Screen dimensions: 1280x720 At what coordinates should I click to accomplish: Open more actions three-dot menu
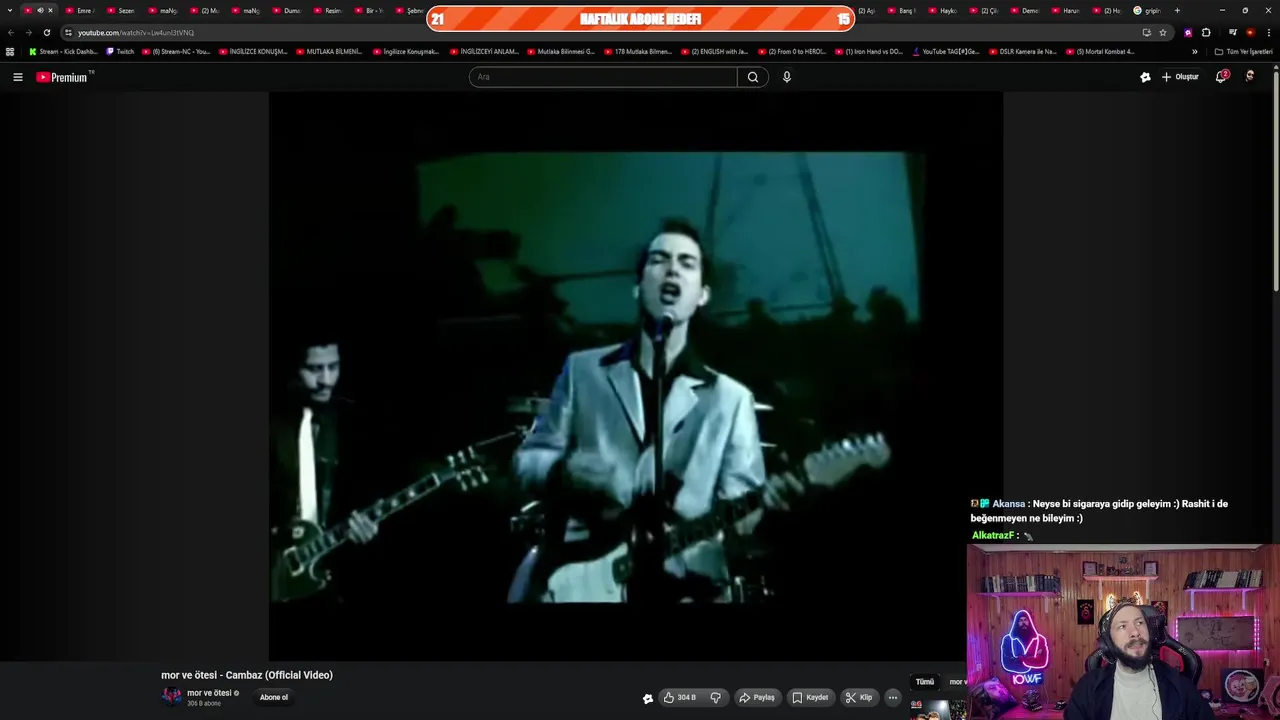click(893, 697)
